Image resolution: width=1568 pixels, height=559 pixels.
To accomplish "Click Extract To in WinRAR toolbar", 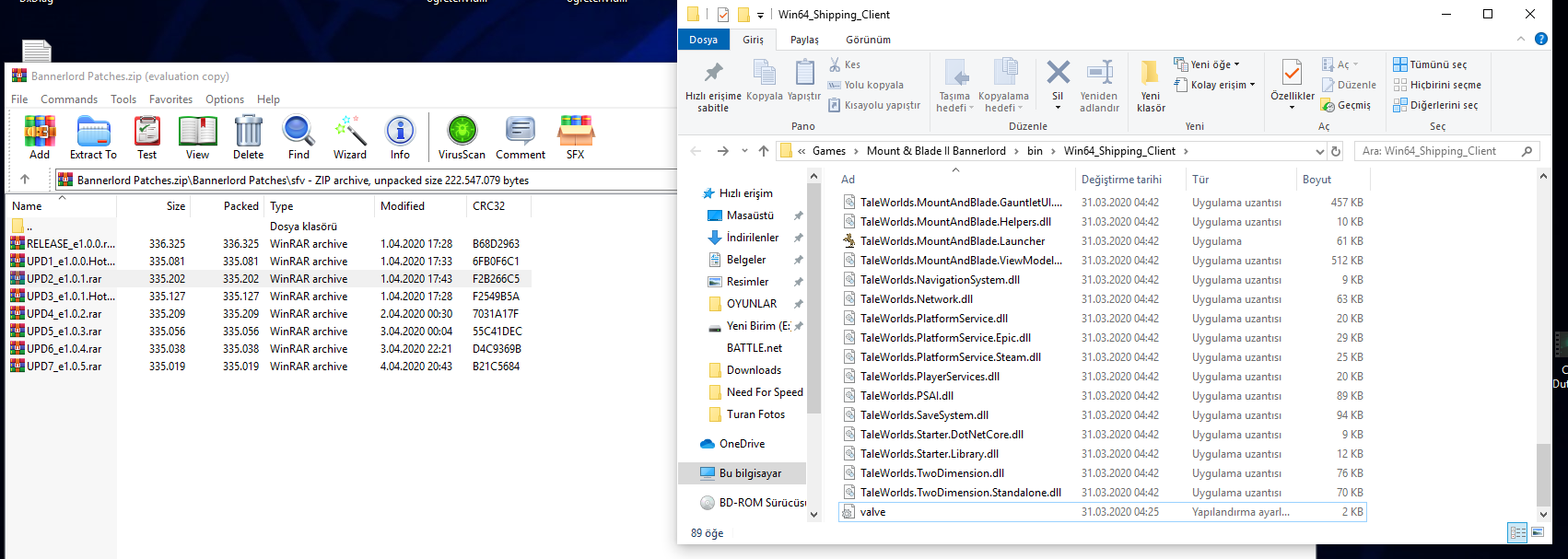I will coord(93,138).
